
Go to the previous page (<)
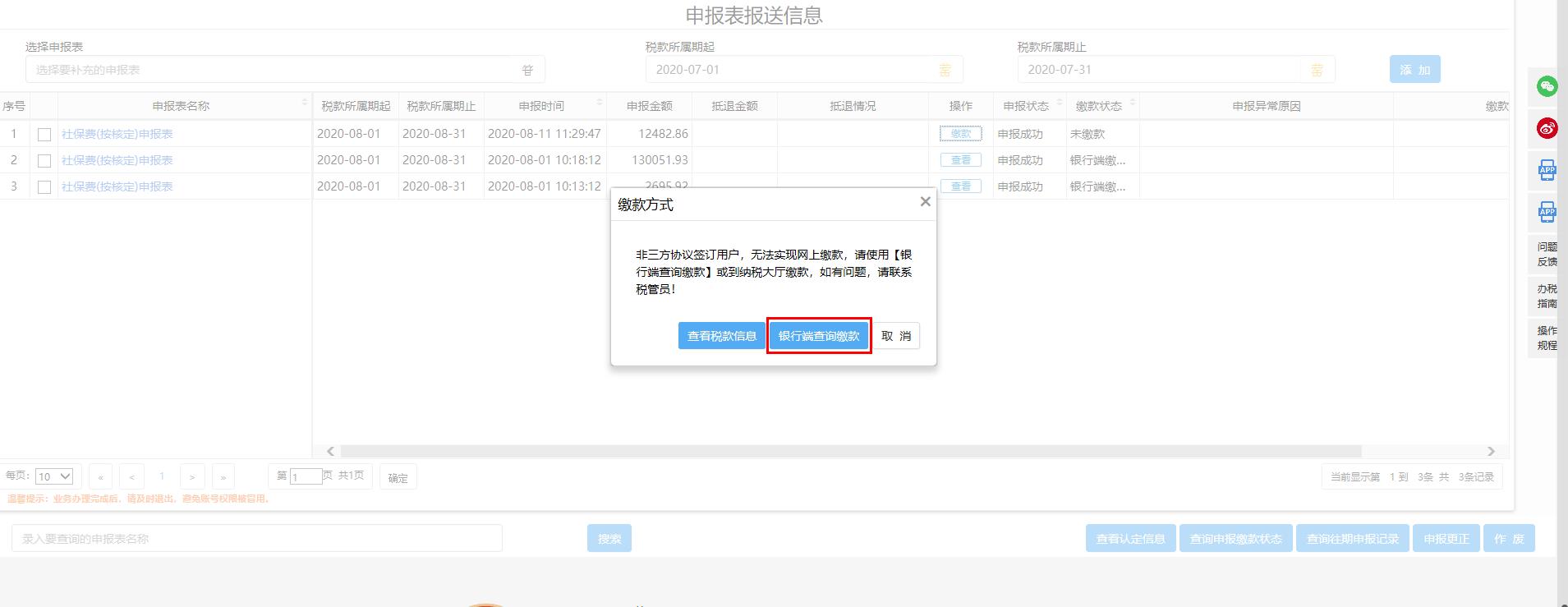coord(131,476)
